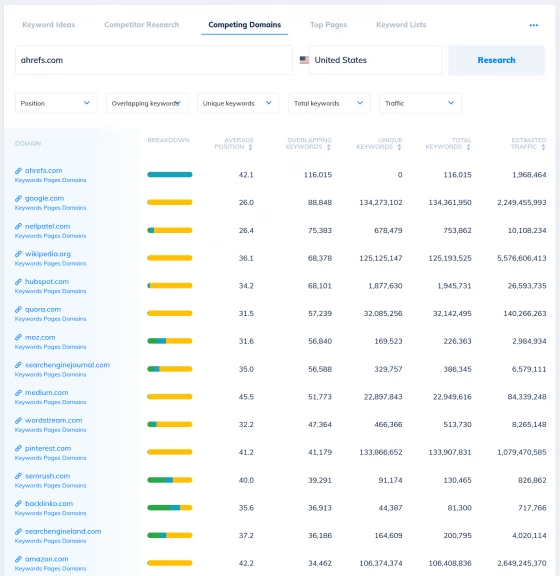Click Domains link under amazon.com
This screenshot has height=576, width=560.
[74, 569]
